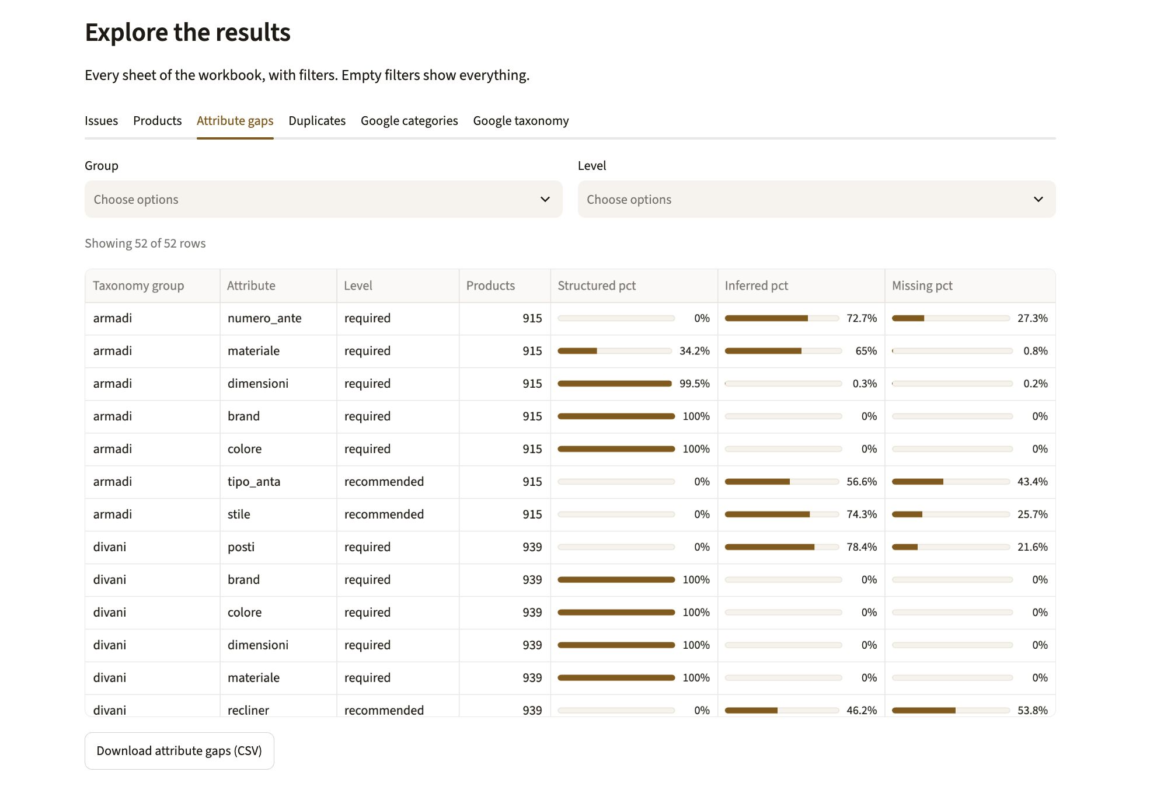The height and width of the screenshot is (800, 1164).
Task: Click required level in posti row
Action: point(367,547)
